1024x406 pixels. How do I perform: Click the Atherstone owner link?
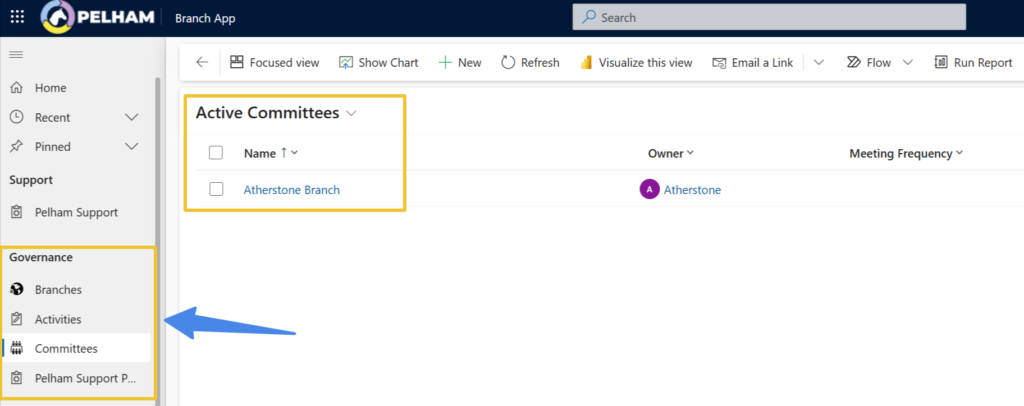[x=692, y=189]
